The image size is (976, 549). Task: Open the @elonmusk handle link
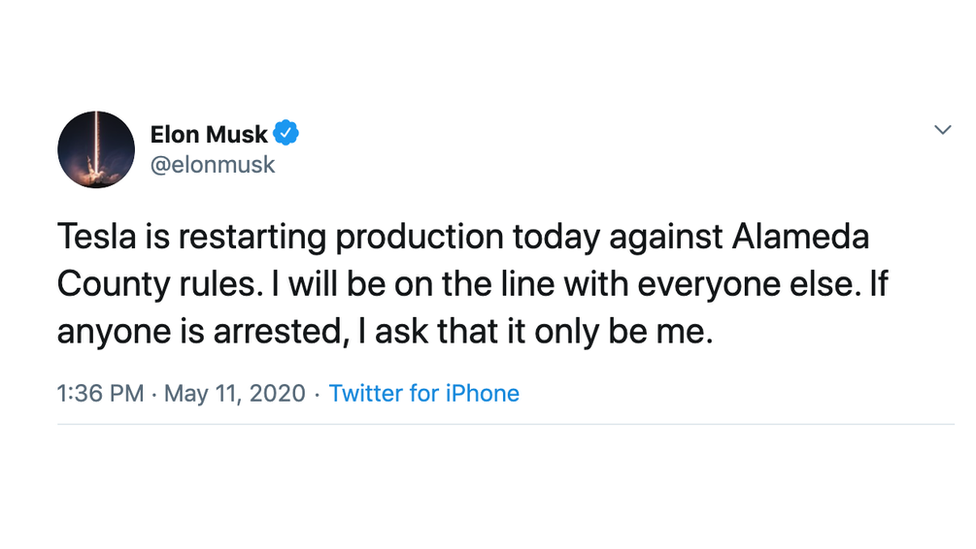212,165
